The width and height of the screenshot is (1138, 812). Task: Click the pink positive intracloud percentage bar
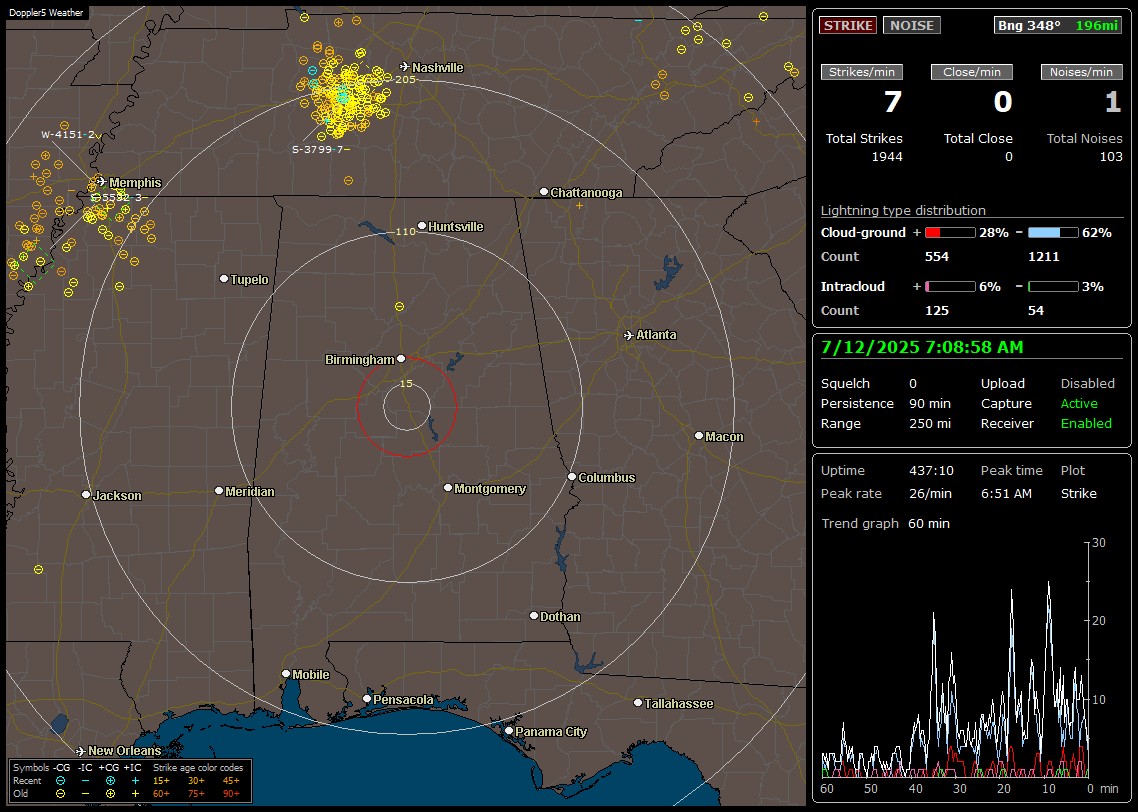coord(950,287)
